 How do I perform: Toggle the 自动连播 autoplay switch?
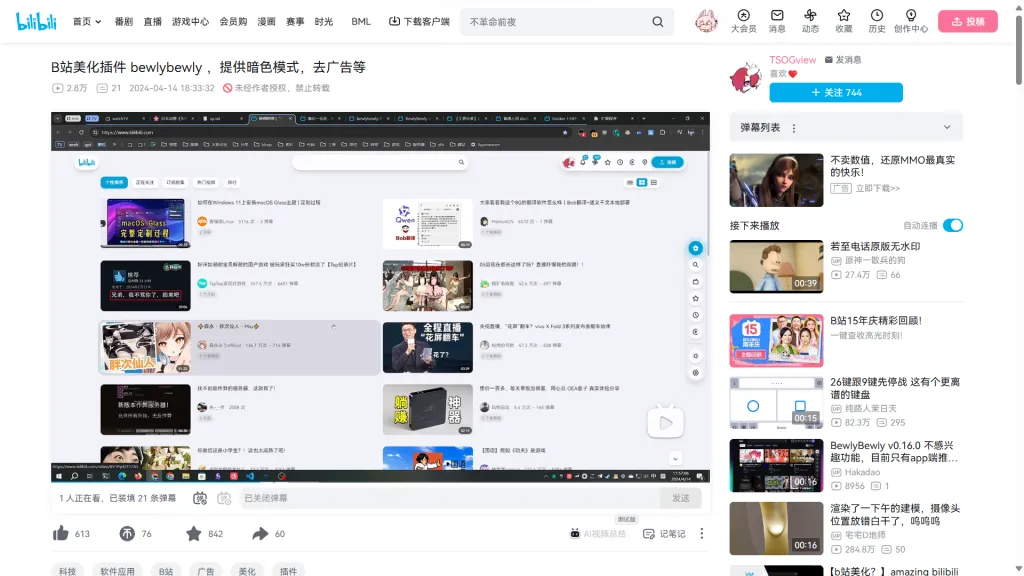click(x=953, y=225)
